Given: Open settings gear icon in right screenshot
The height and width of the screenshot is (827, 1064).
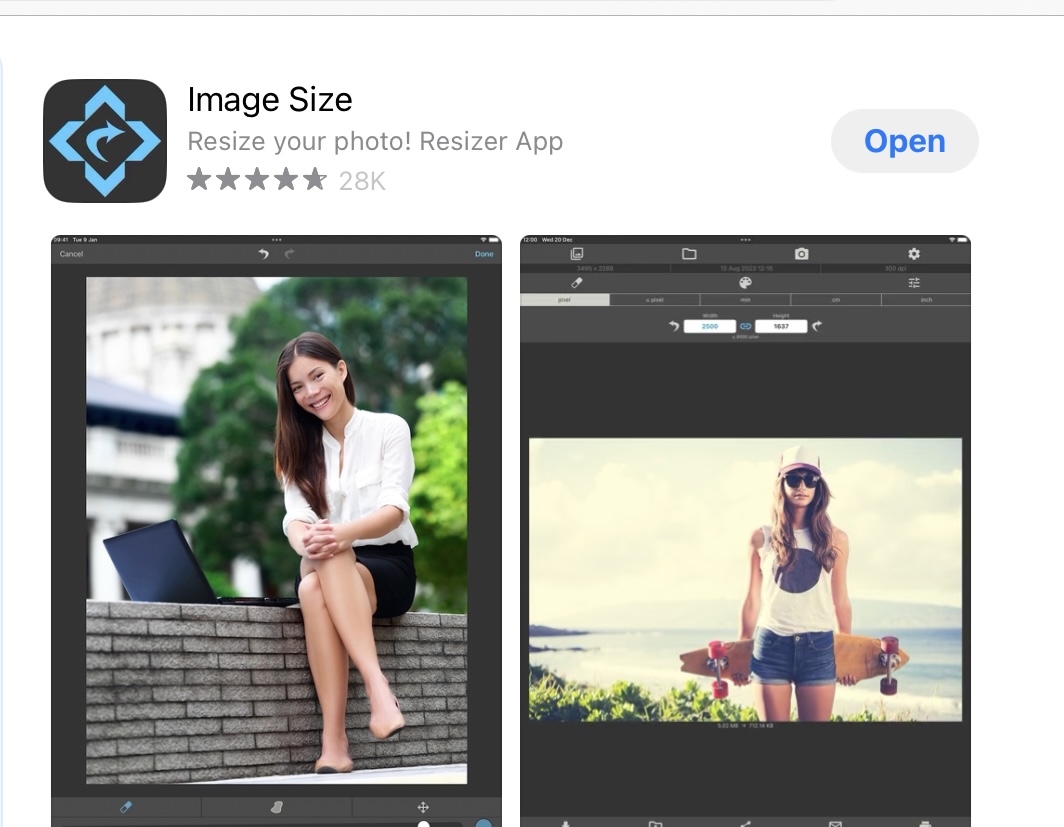Looking at the screenshot, I should pos(913,254).
